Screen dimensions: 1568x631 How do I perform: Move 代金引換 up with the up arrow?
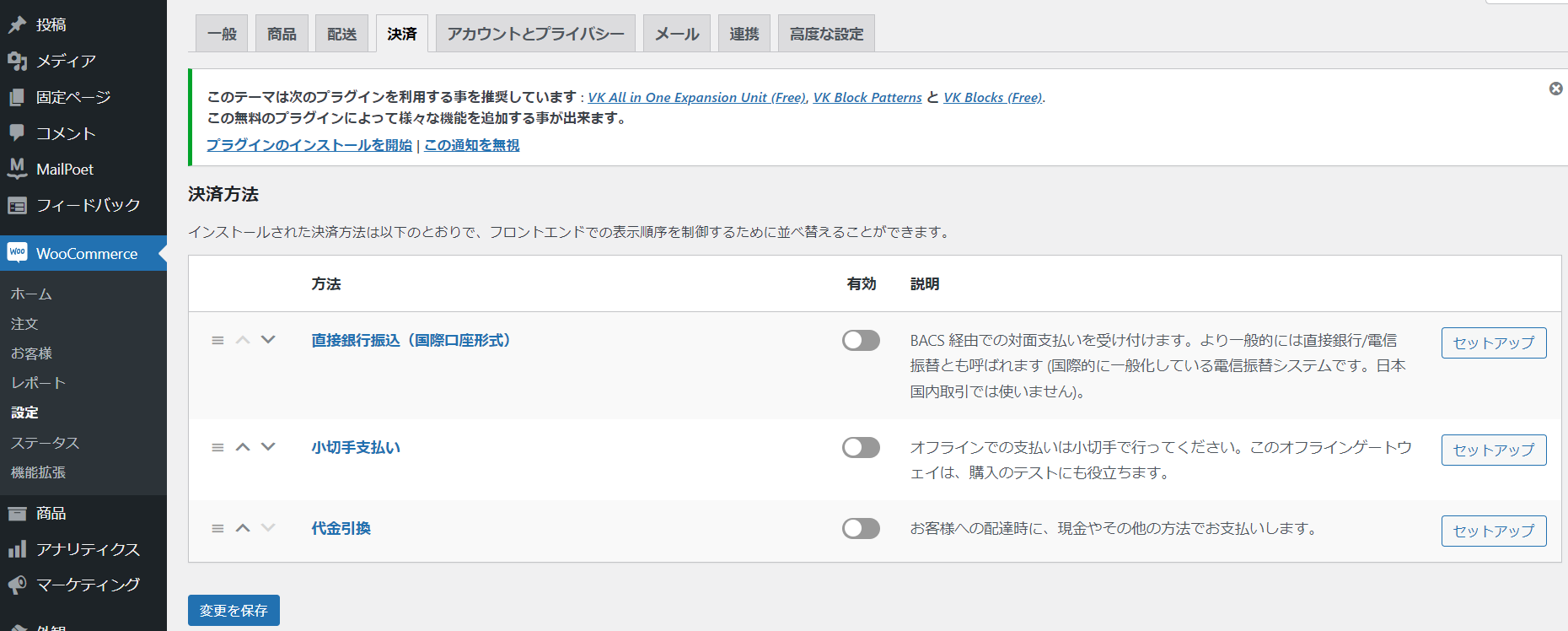point(243,528)
